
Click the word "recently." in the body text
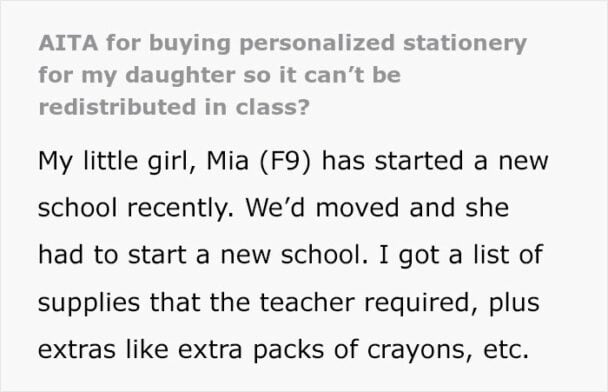[x=181, y=209]
